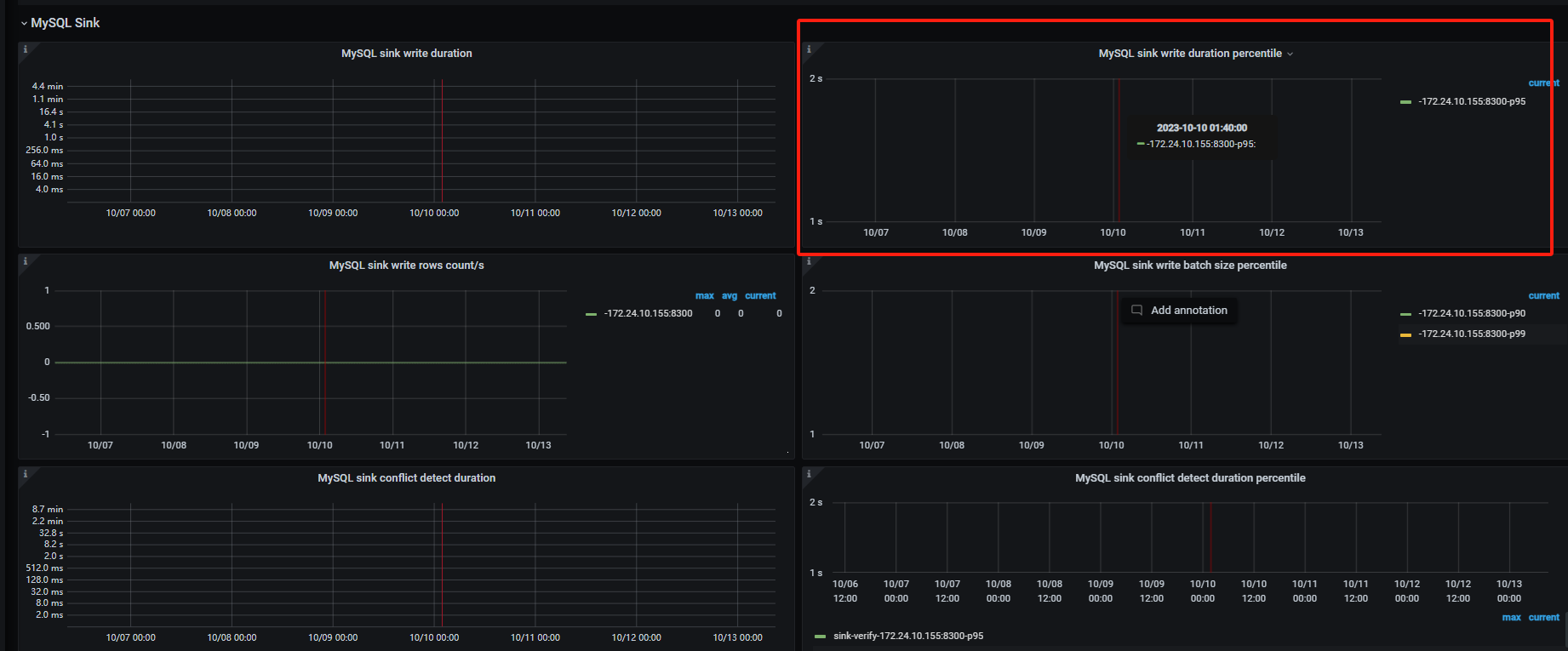Select Add annotation from the popup menu

point(1188,311)
